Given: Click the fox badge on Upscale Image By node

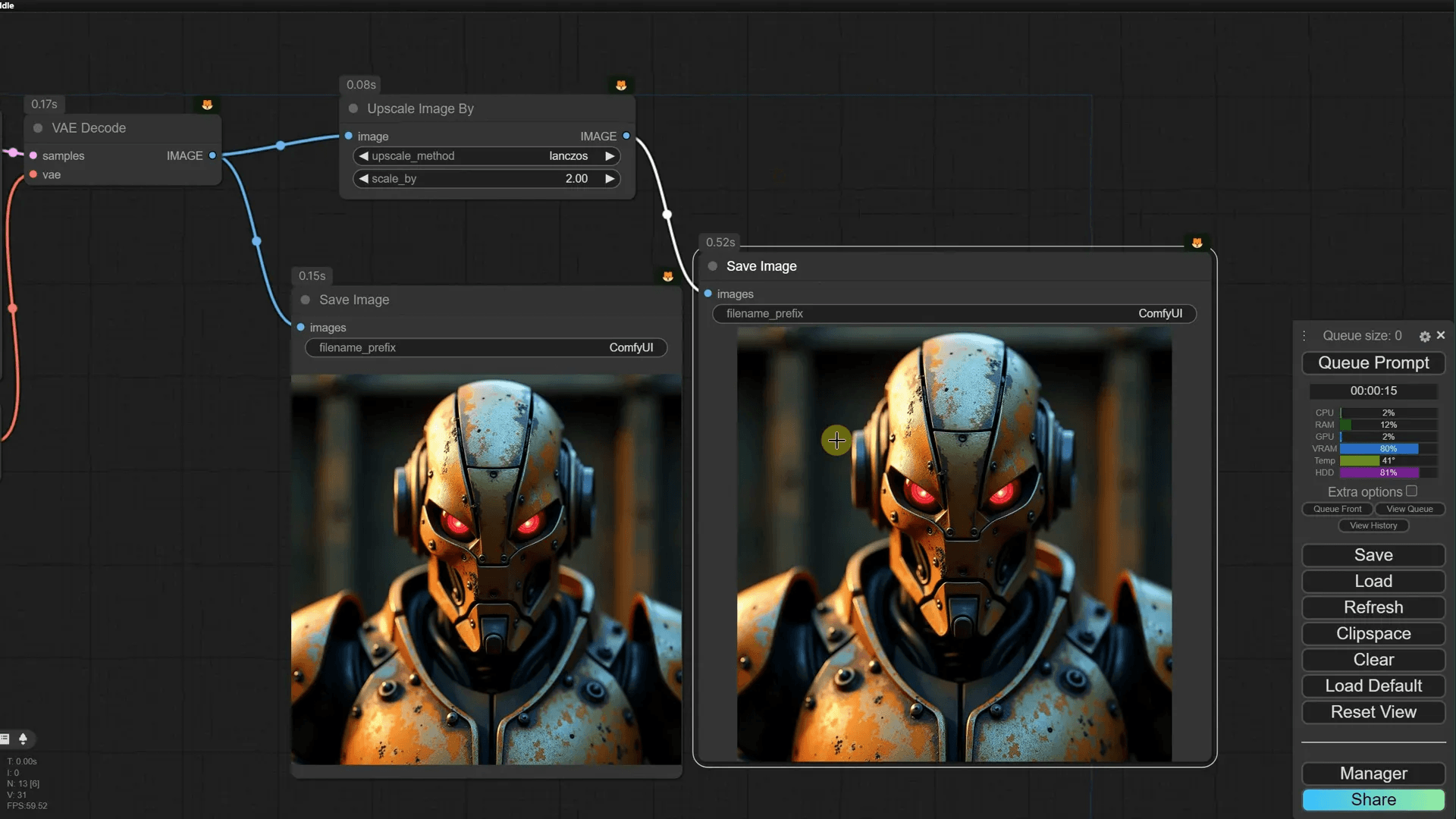Looking at the screenshot, I should click(621, 85).
